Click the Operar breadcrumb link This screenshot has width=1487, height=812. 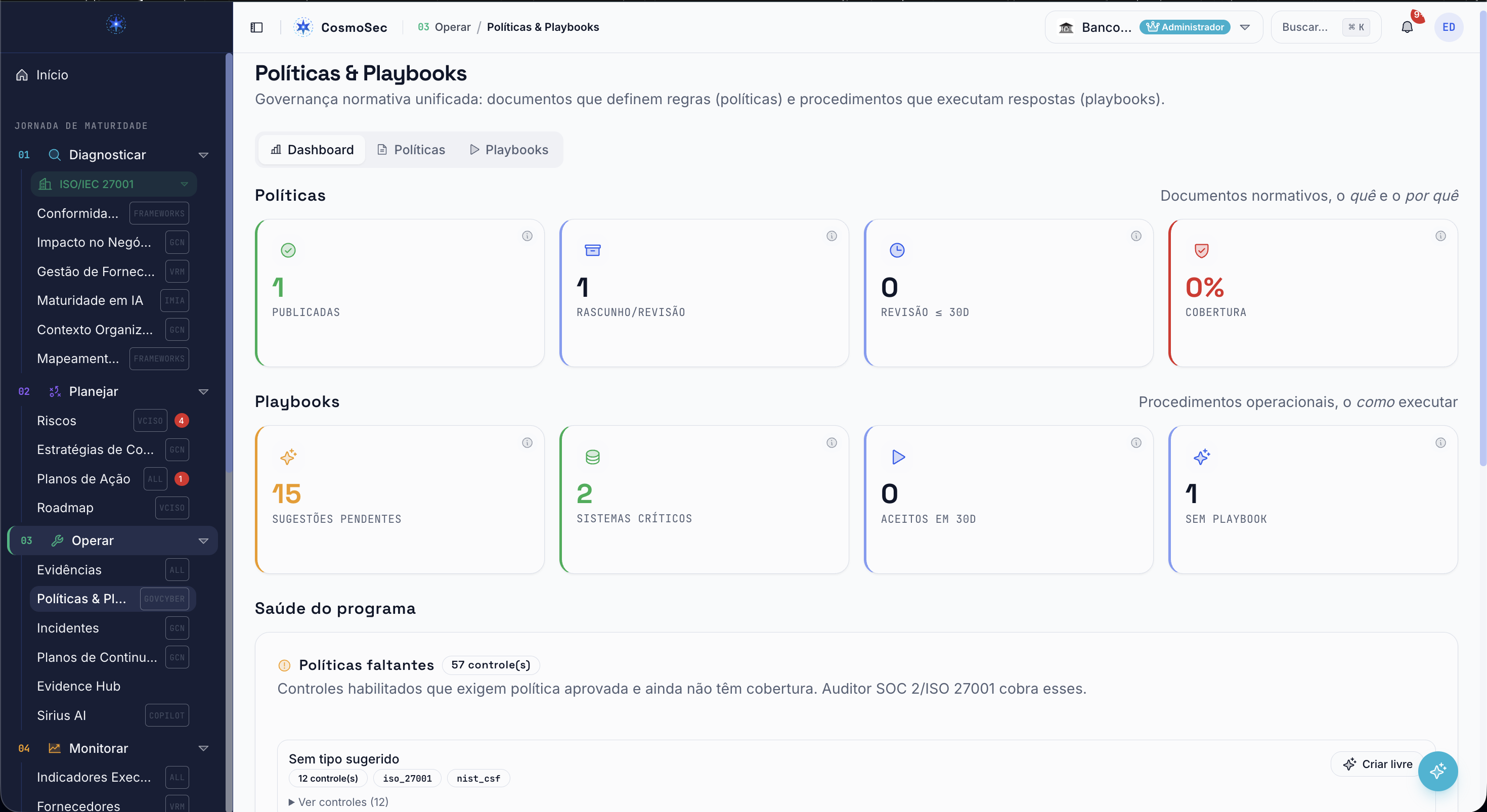[453, 27]
